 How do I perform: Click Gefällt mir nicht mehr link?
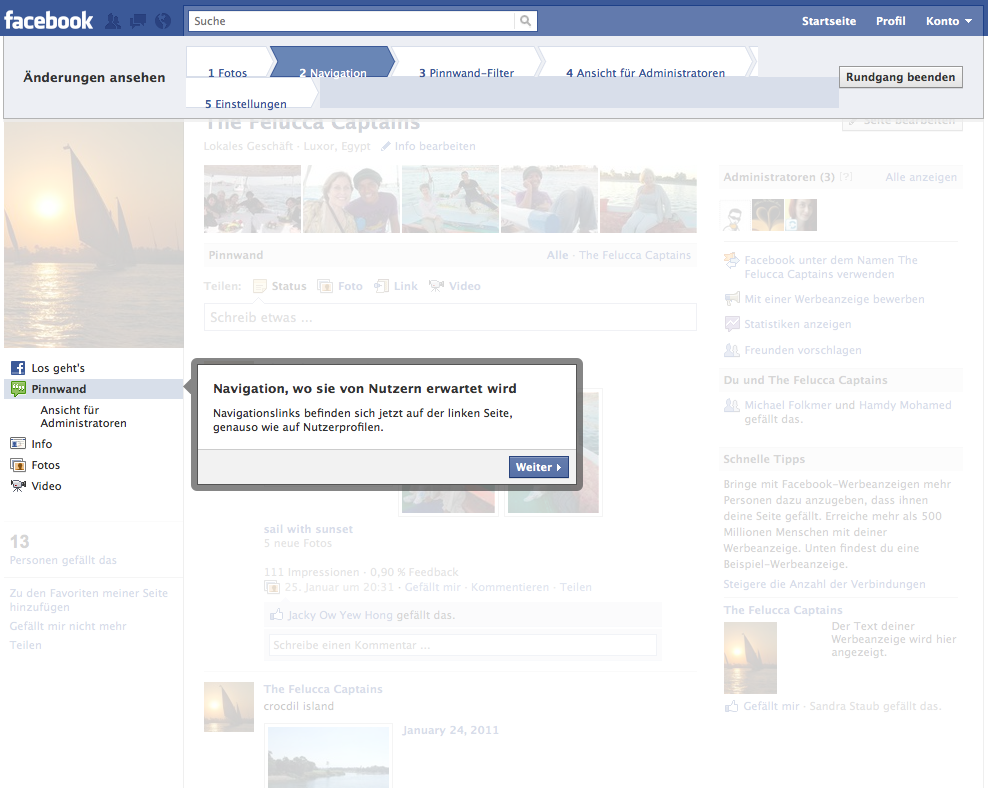(68, 626)
